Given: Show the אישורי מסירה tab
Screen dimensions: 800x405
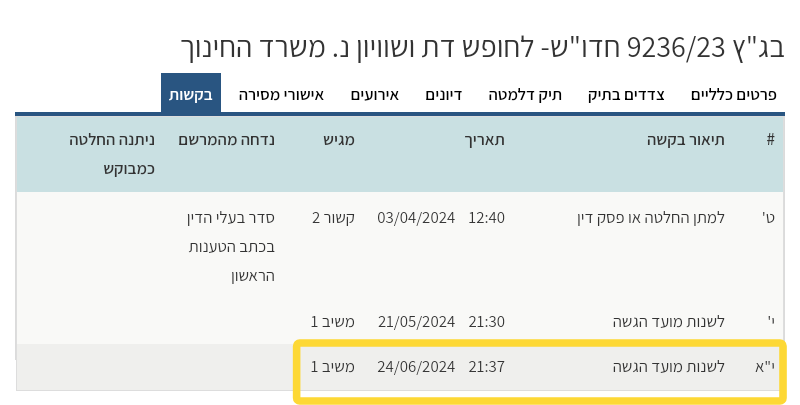Looking at the screenshot, I should pos(281,96).
